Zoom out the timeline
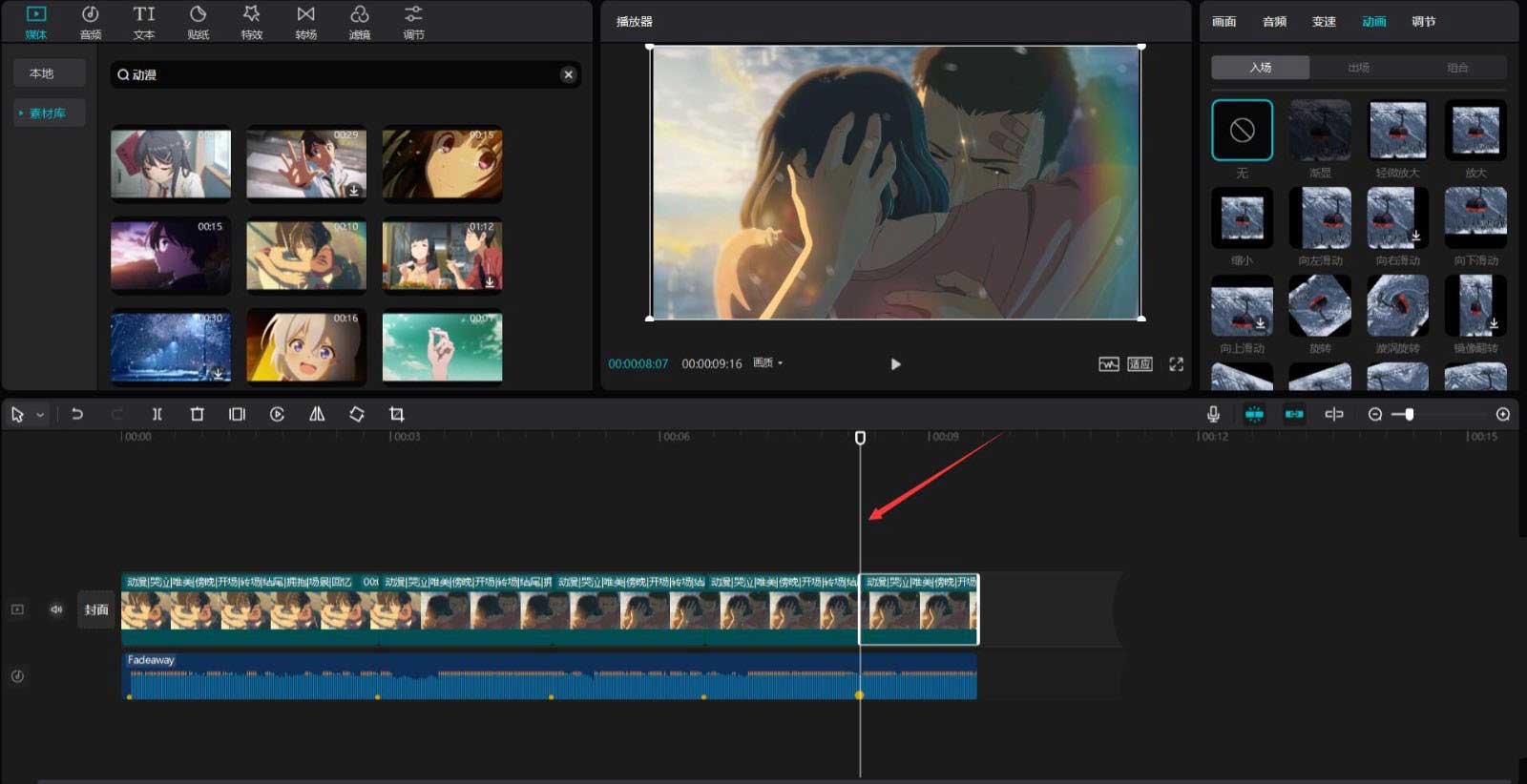The image size is (1527, 784). pos(1375,414)
